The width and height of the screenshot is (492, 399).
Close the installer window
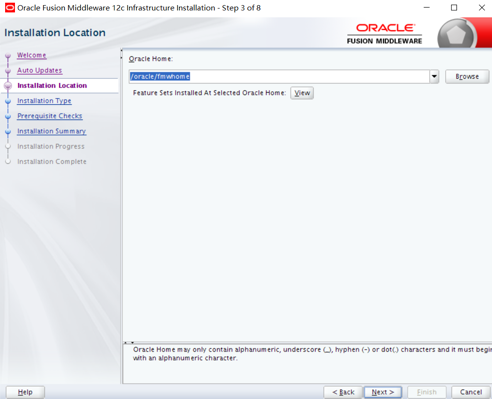482,8
